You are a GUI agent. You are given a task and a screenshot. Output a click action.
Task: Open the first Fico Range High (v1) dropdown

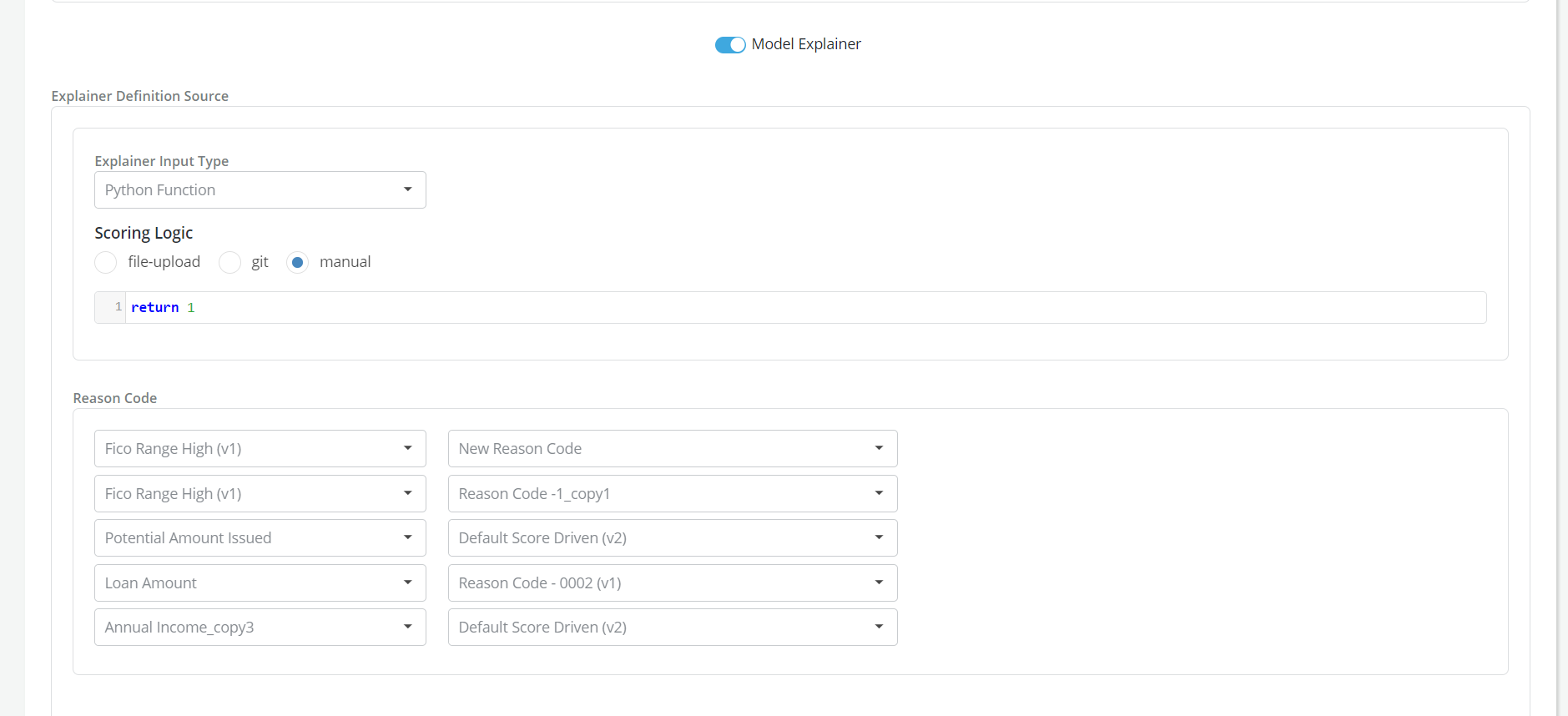(260, 449)
